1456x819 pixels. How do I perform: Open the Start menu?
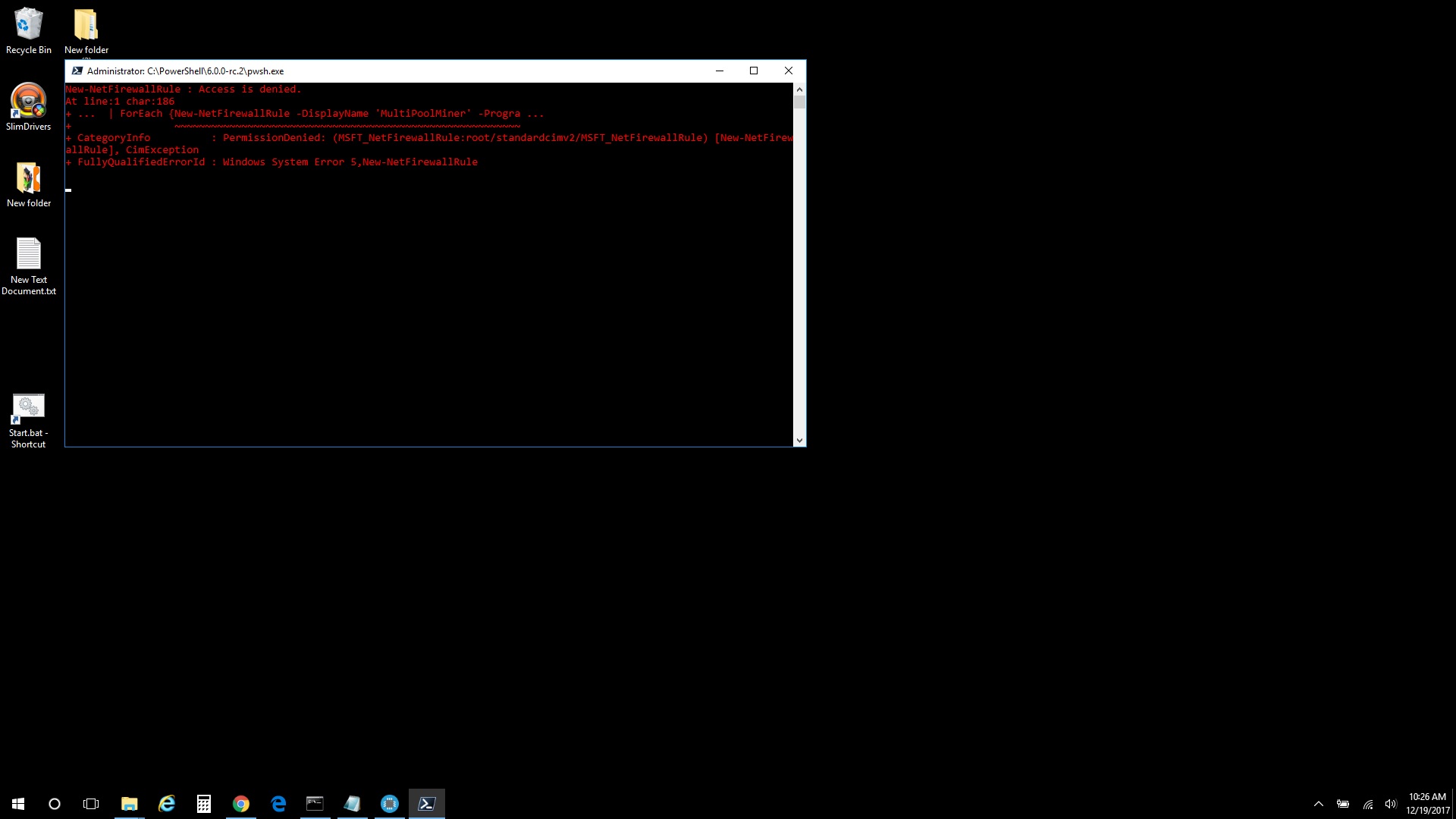click(17, 803)
